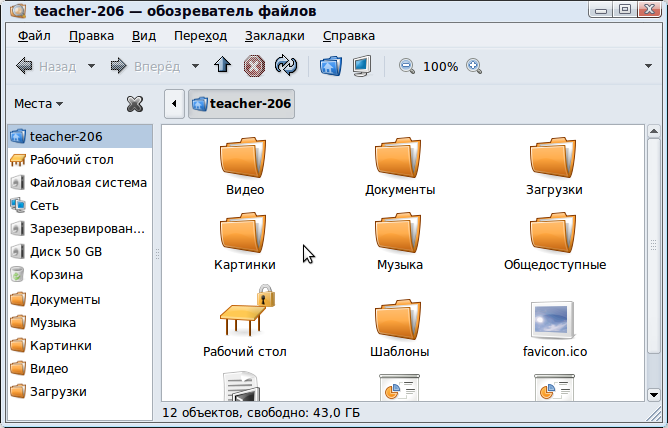Click the status bar text '12 объектов'
Viewport: 668px width, 428px height.
click(200, 413)
